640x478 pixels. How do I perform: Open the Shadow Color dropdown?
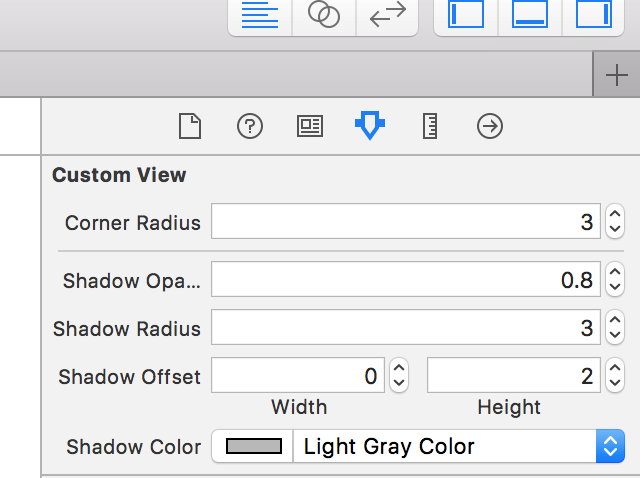610,447
